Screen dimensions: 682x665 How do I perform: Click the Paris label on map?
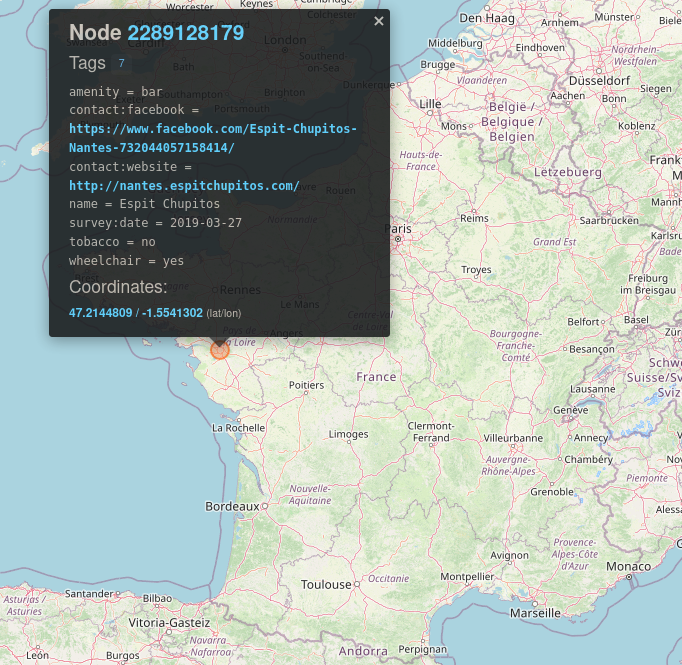point(398,229)
